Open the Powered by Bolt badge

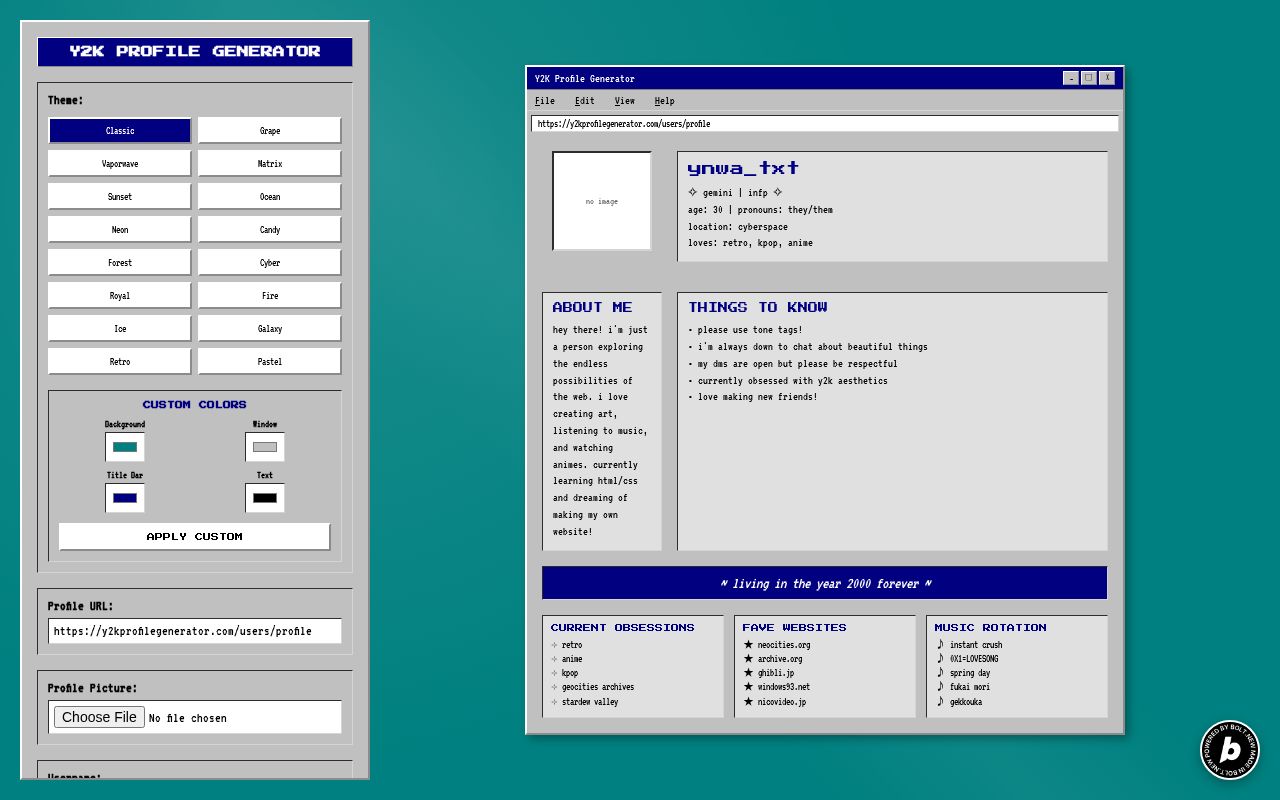click(1230, 750)
